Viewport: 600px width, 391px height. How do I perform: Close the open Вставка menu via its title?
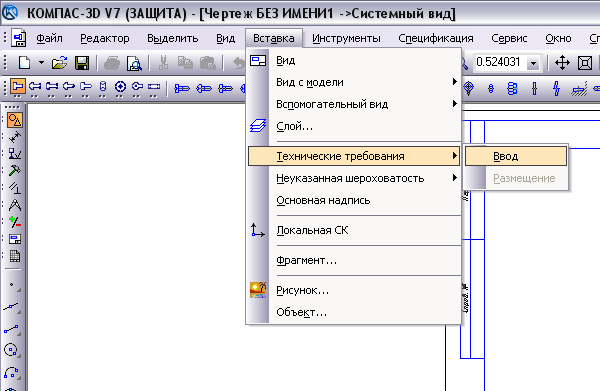click(274, 38)
